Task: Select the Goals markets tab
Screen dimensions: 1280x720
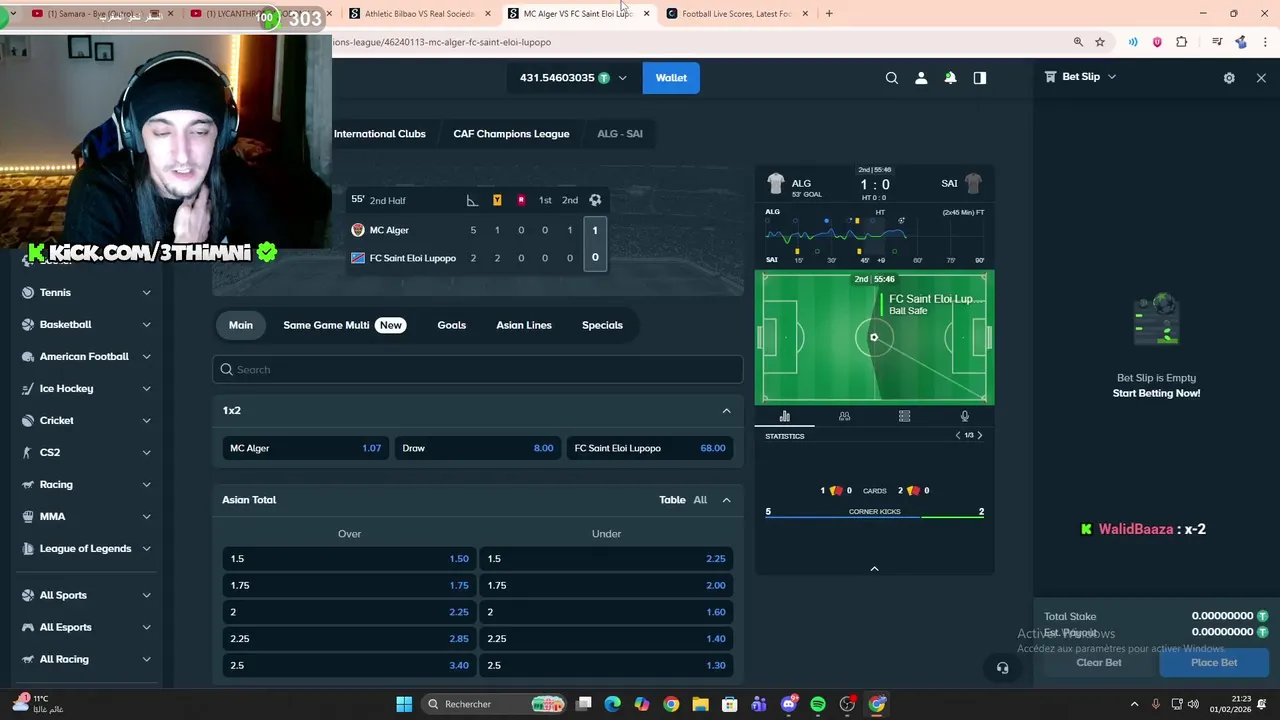Action: tap(451, 325)
